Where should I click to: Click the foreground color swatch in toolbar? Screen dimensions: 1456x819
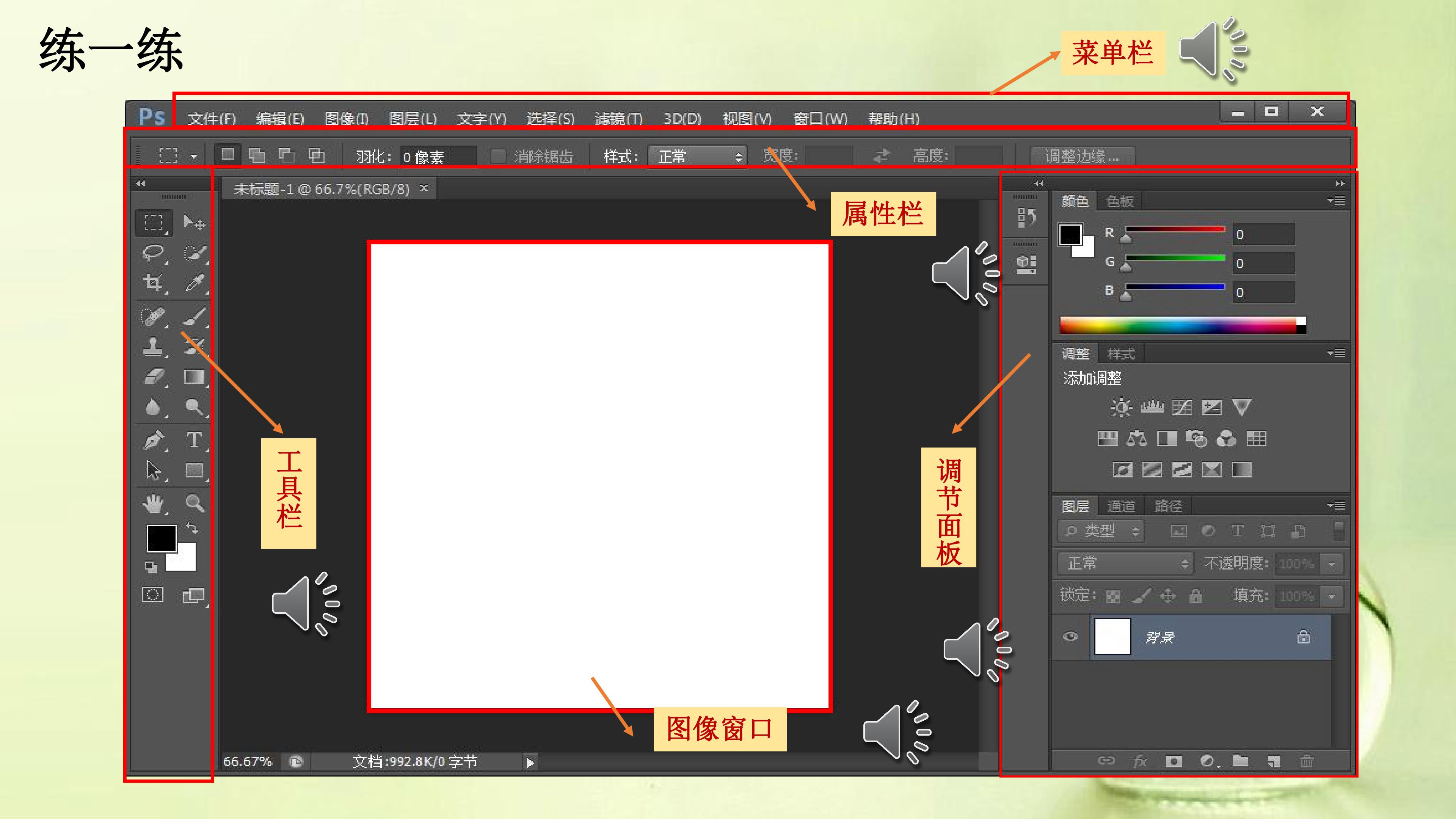(162, 538)
